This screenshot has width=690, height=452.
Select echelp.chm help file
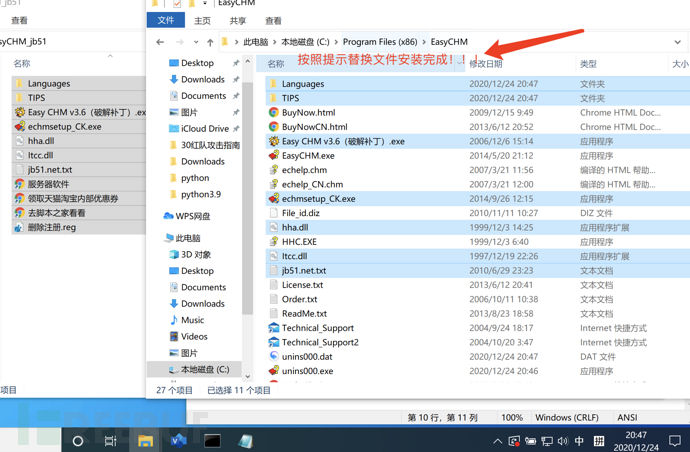(x=304, y=170)
